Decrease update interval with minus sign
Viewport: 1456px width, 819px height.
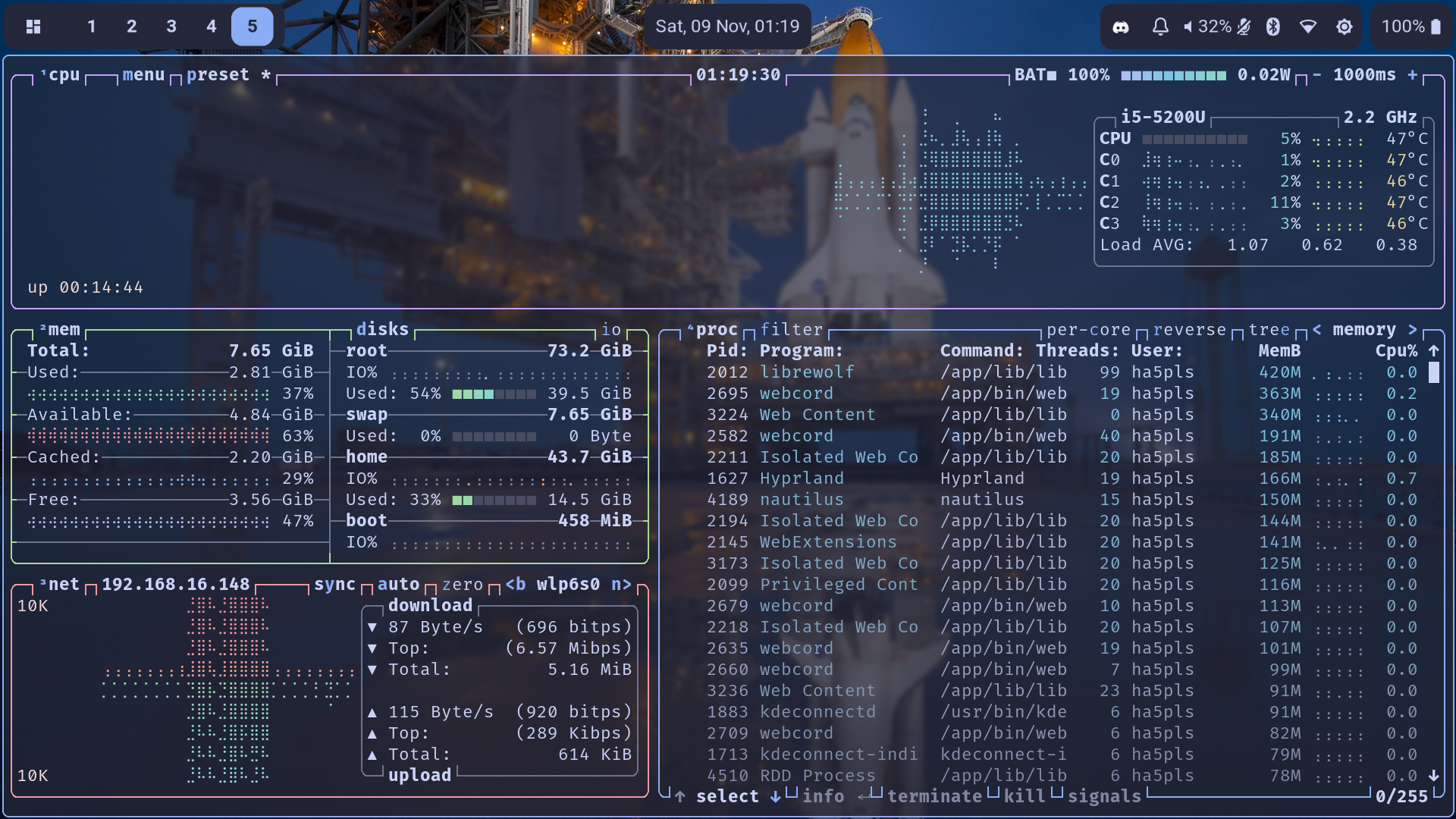1316,75
